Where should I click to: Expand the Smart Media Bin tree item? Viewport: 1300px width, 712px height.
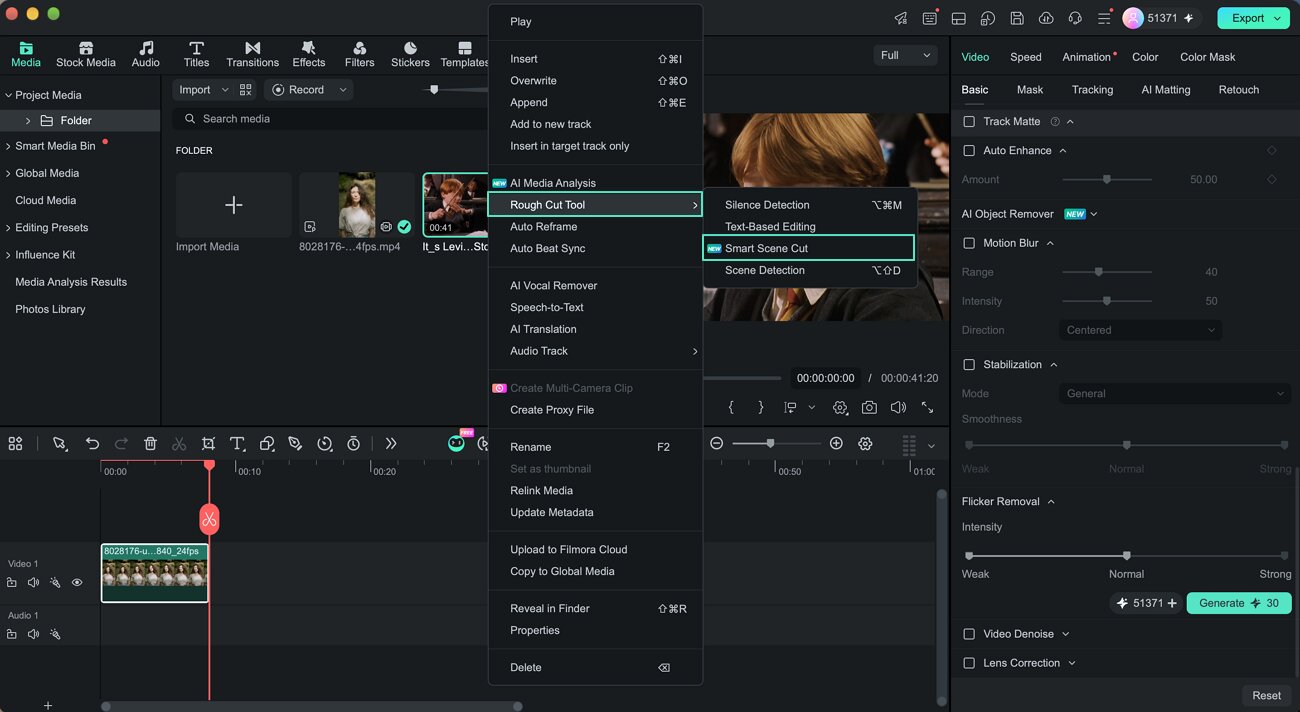pyautogui.click(x=8, y=146)
